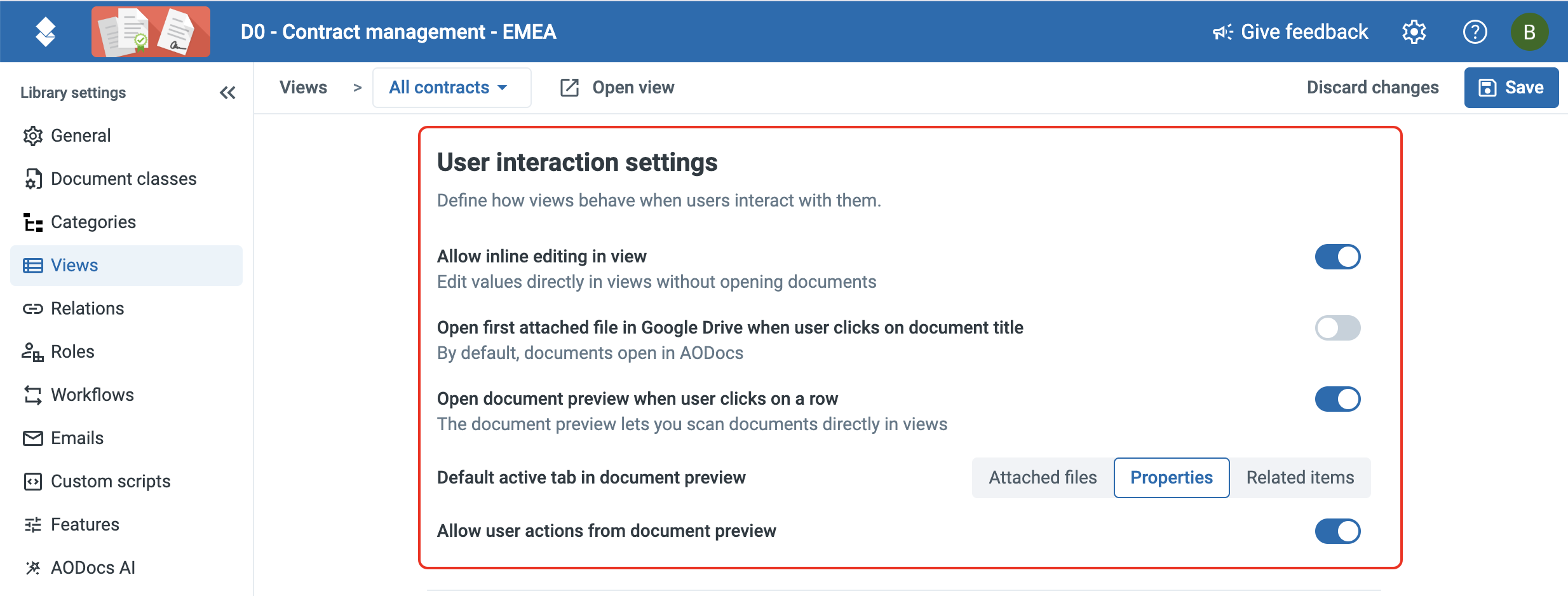The image size is (1568, 596).
Task: Open the user avatar B menu
Action: [1529, 32]
